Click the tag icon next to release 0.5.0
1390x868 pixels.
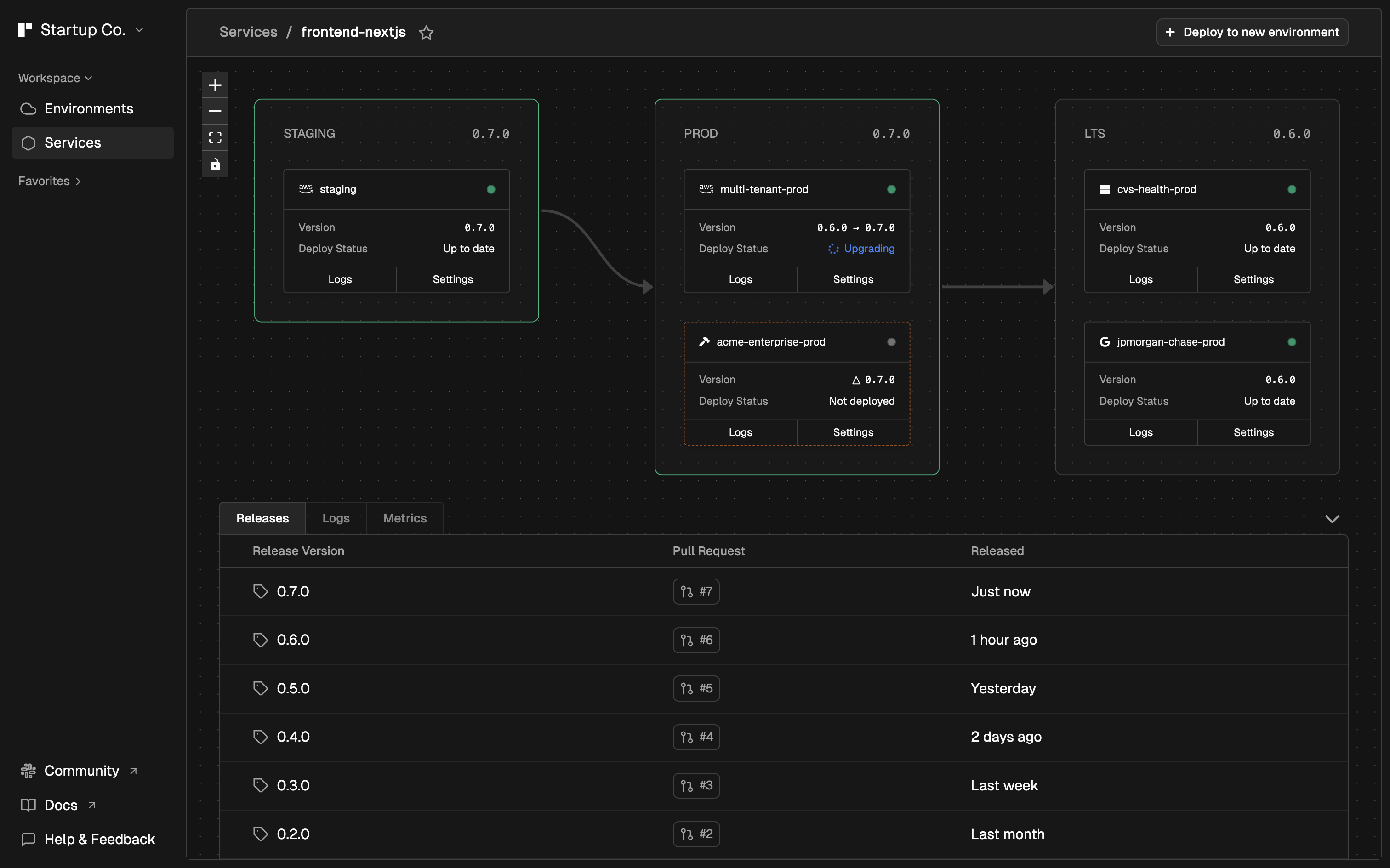pos(260,688)
